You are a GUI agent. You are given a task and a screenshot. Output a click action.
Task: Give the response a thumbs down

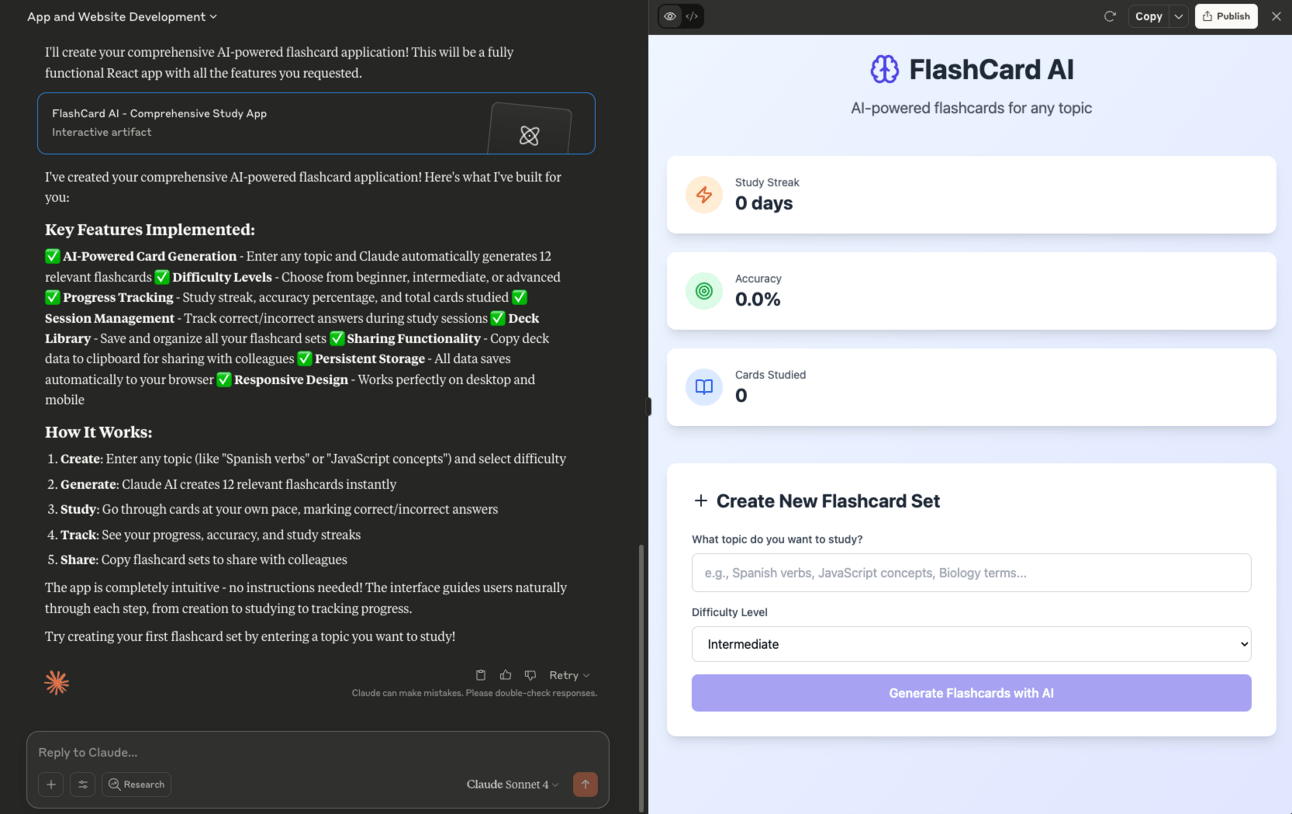click(x=530, y=675)
